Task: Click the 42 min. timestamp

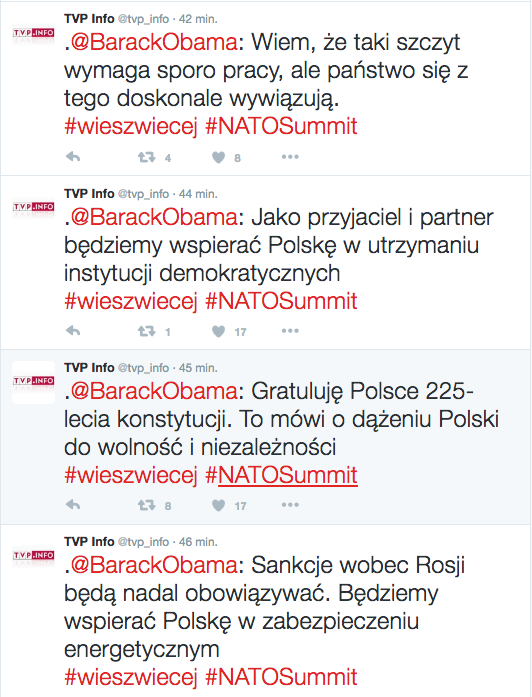Action: [x=198, y=19]
